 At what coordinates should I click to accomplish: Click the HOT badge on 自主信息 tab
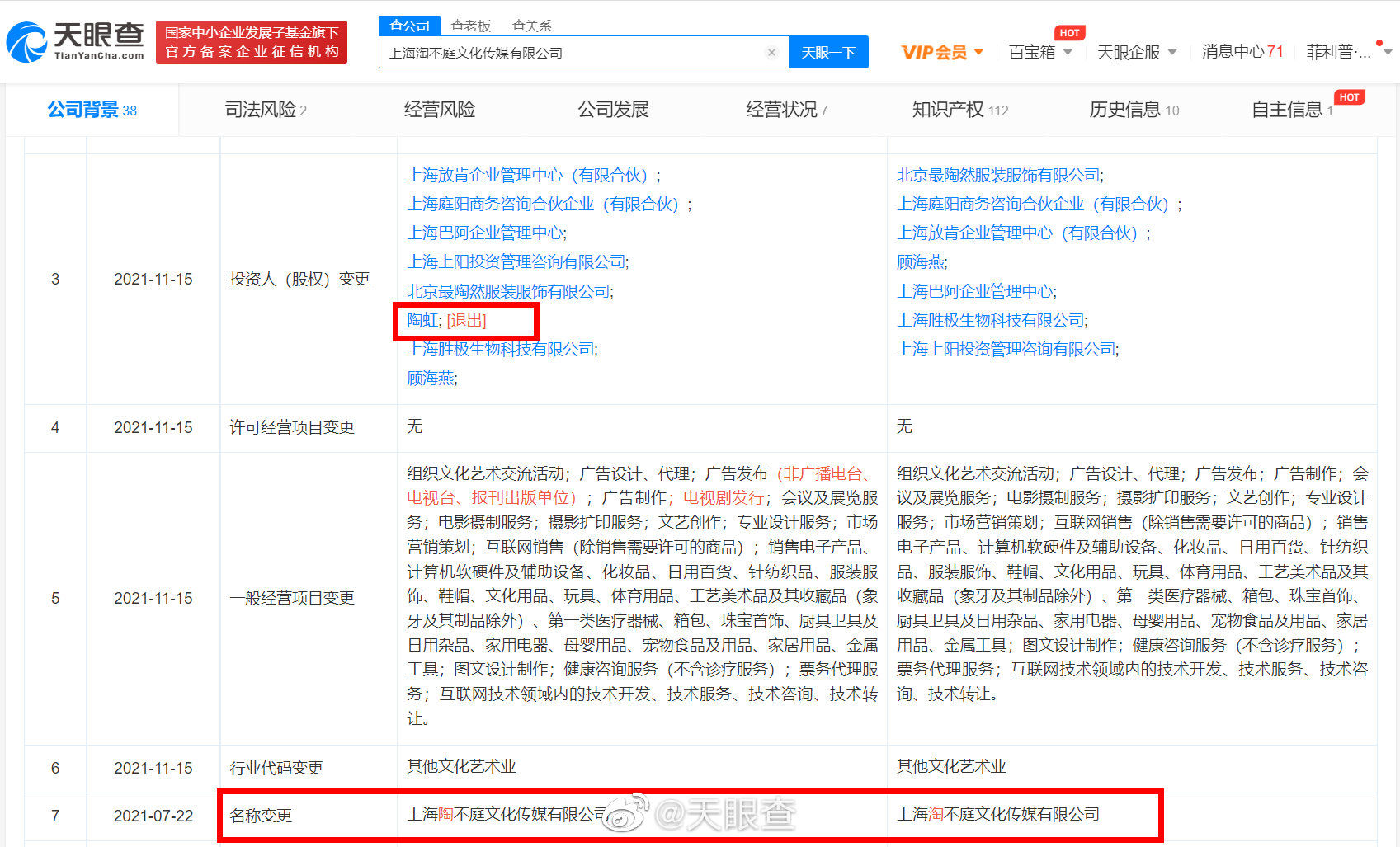pos(1350,96)
